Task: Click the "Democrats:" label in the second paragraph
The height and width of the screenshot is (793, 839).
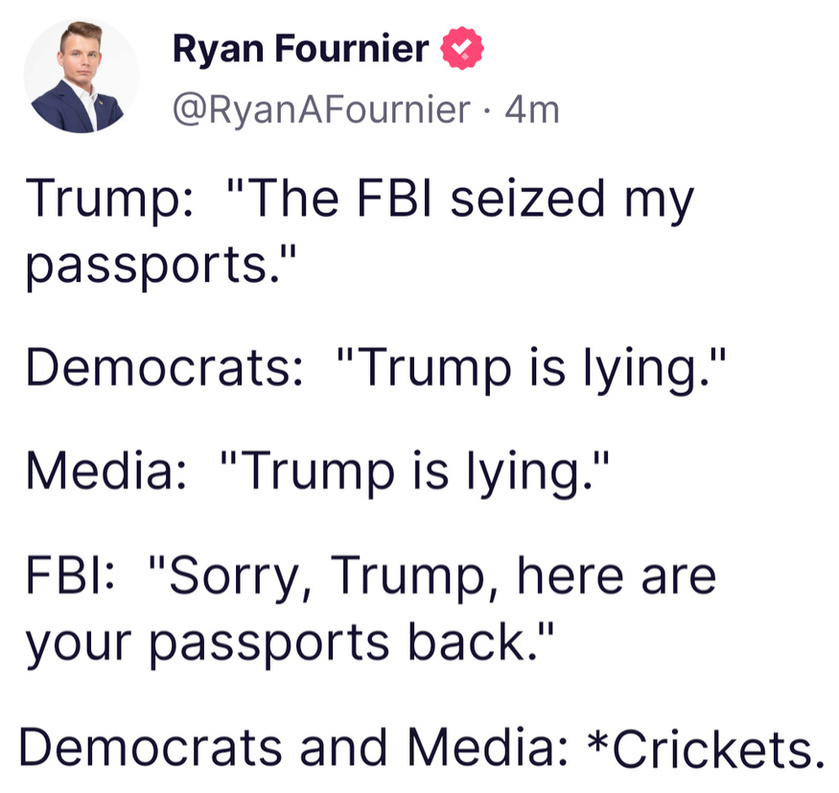Action: pyautogui.click(x=165, y=367)
